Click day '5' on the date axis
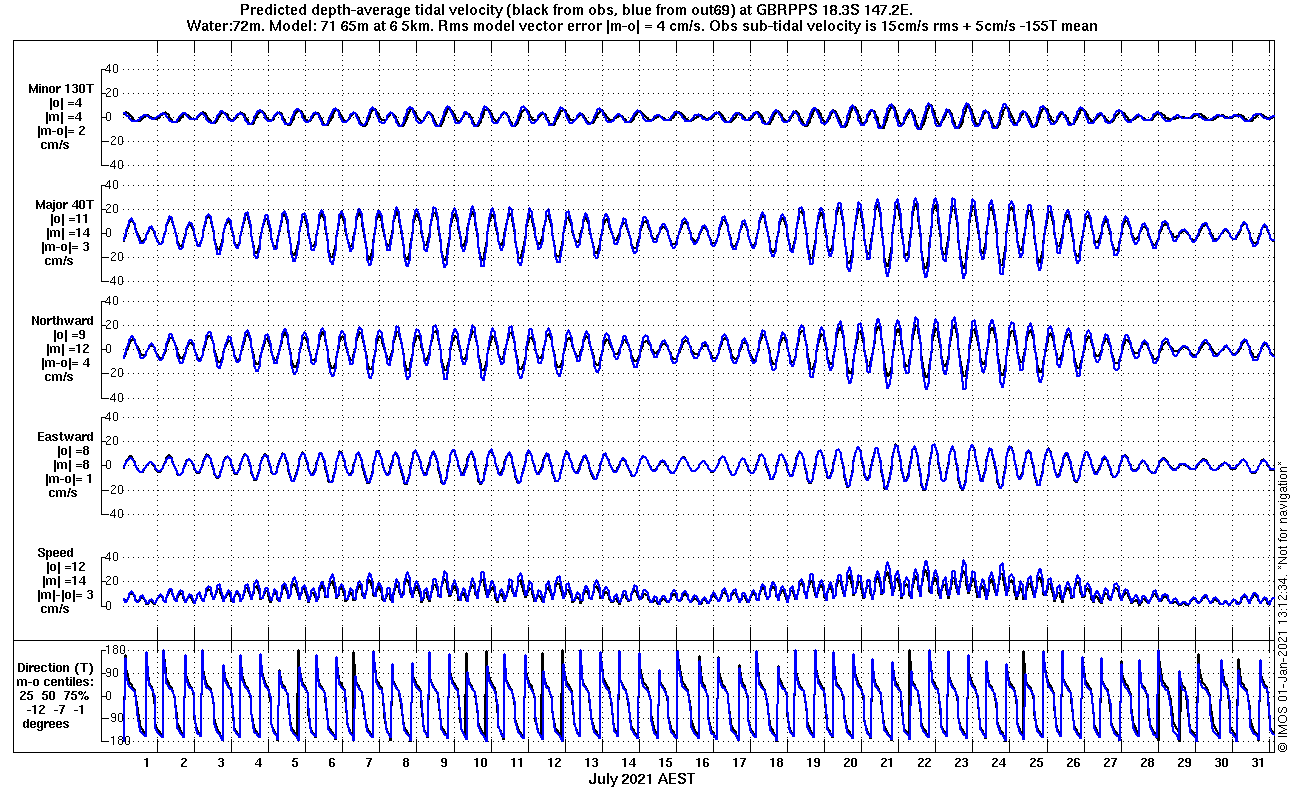This screenshot has height=800, width=1300. click(x=295, y=762)
